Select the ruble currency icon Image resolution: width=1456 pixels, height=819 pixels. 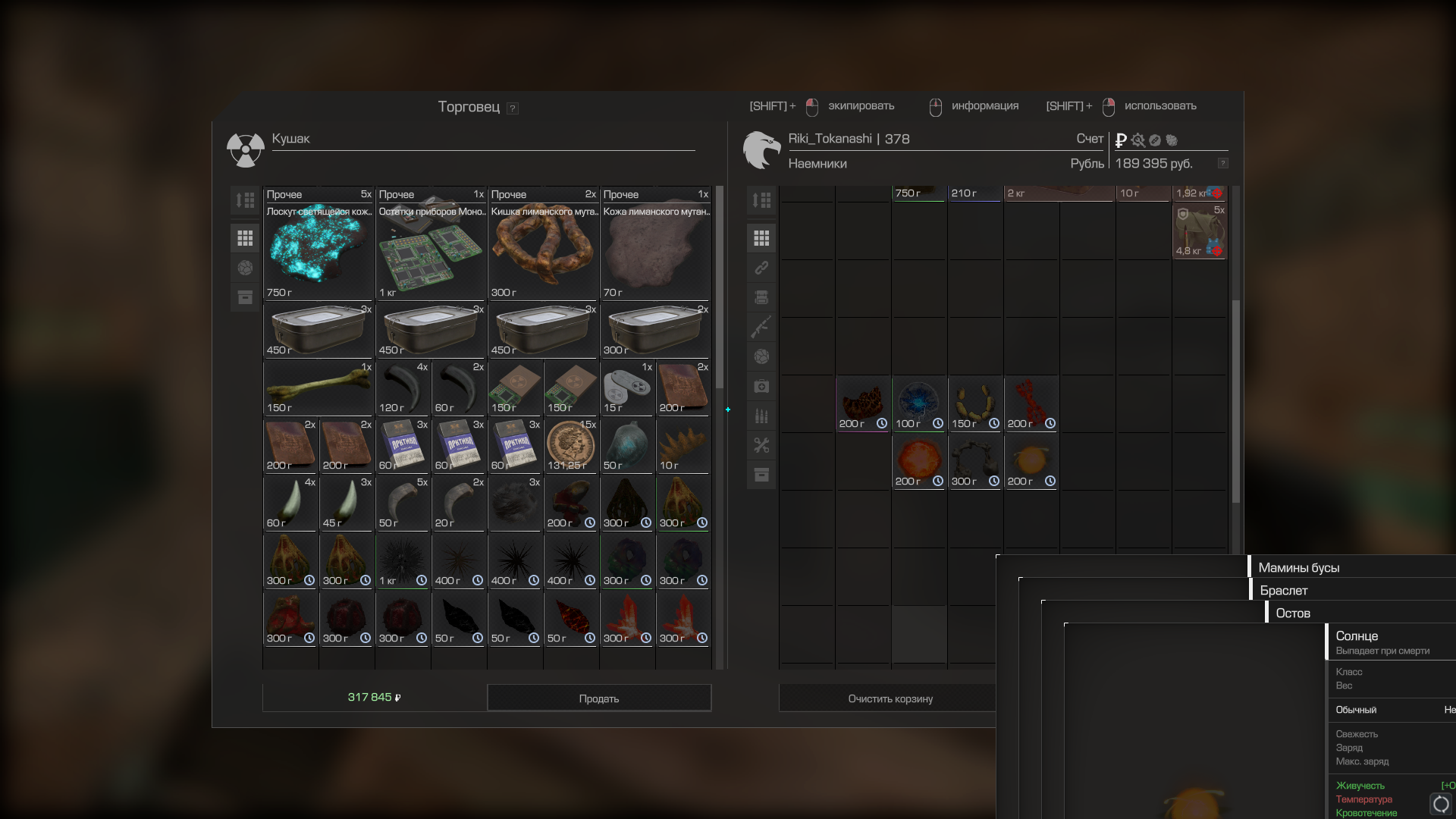[x=1121, y=140]
